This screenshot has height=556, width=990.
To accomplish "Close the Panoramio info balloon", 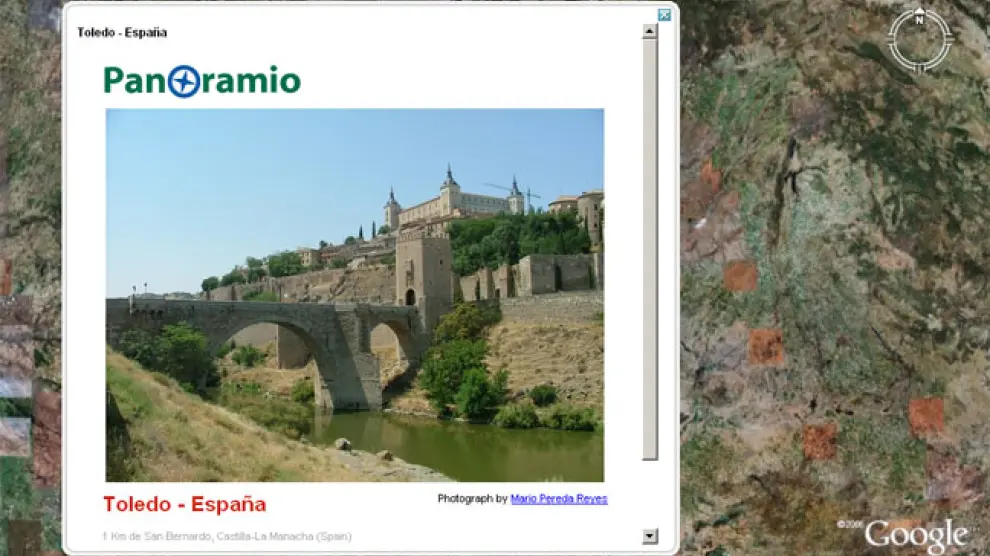I will 664,15.
